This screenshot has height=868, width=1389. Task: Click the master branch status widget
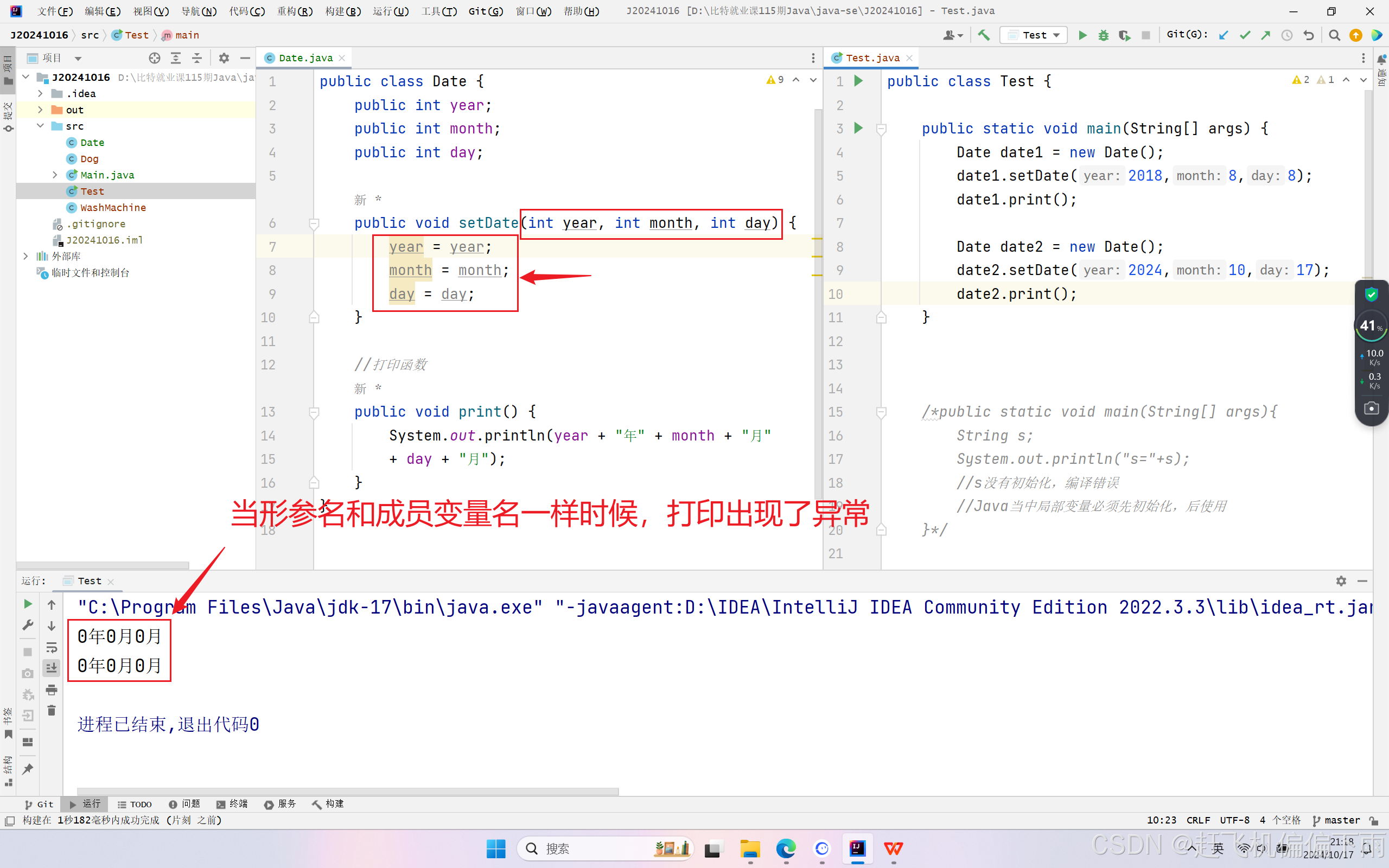(1337, 820)
